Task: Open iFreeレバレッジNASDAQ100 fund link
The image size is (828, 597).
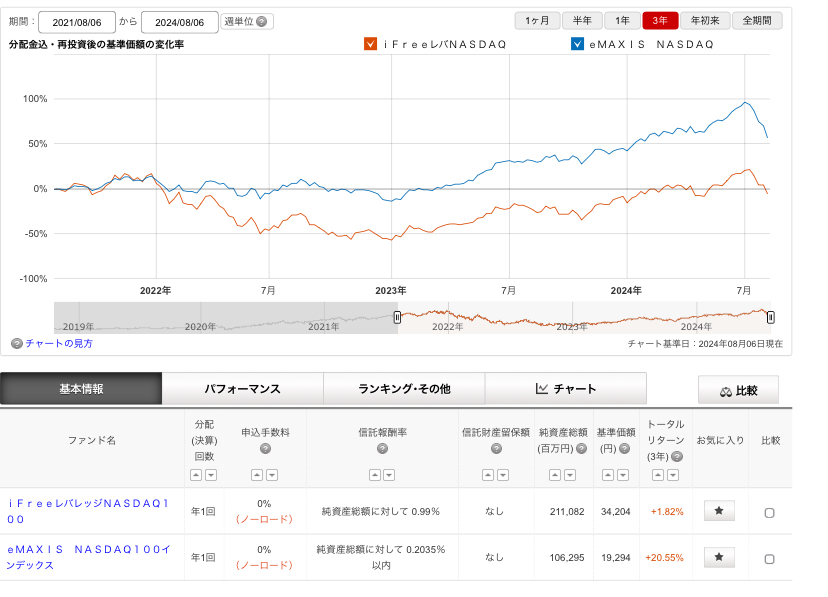Action: tap(88, 511)
